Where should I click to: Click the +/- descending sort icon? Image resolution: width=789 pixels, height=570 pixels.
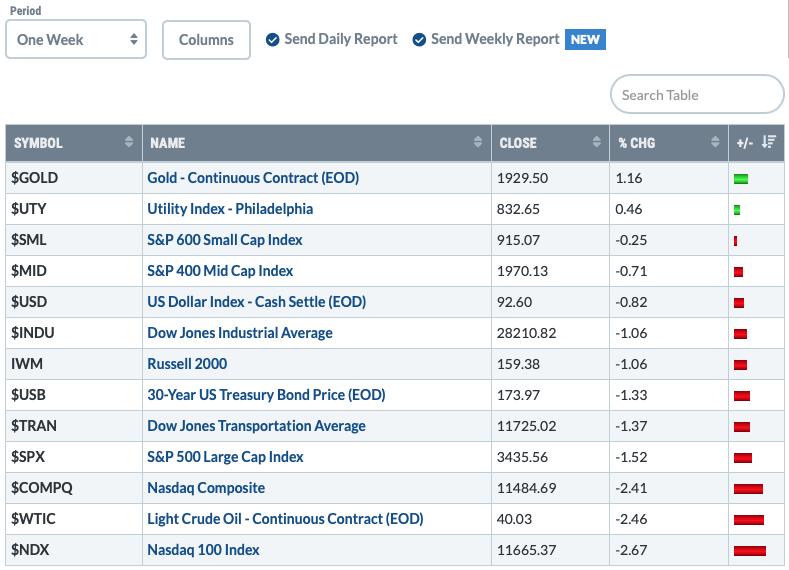click(x=769, y=142)
